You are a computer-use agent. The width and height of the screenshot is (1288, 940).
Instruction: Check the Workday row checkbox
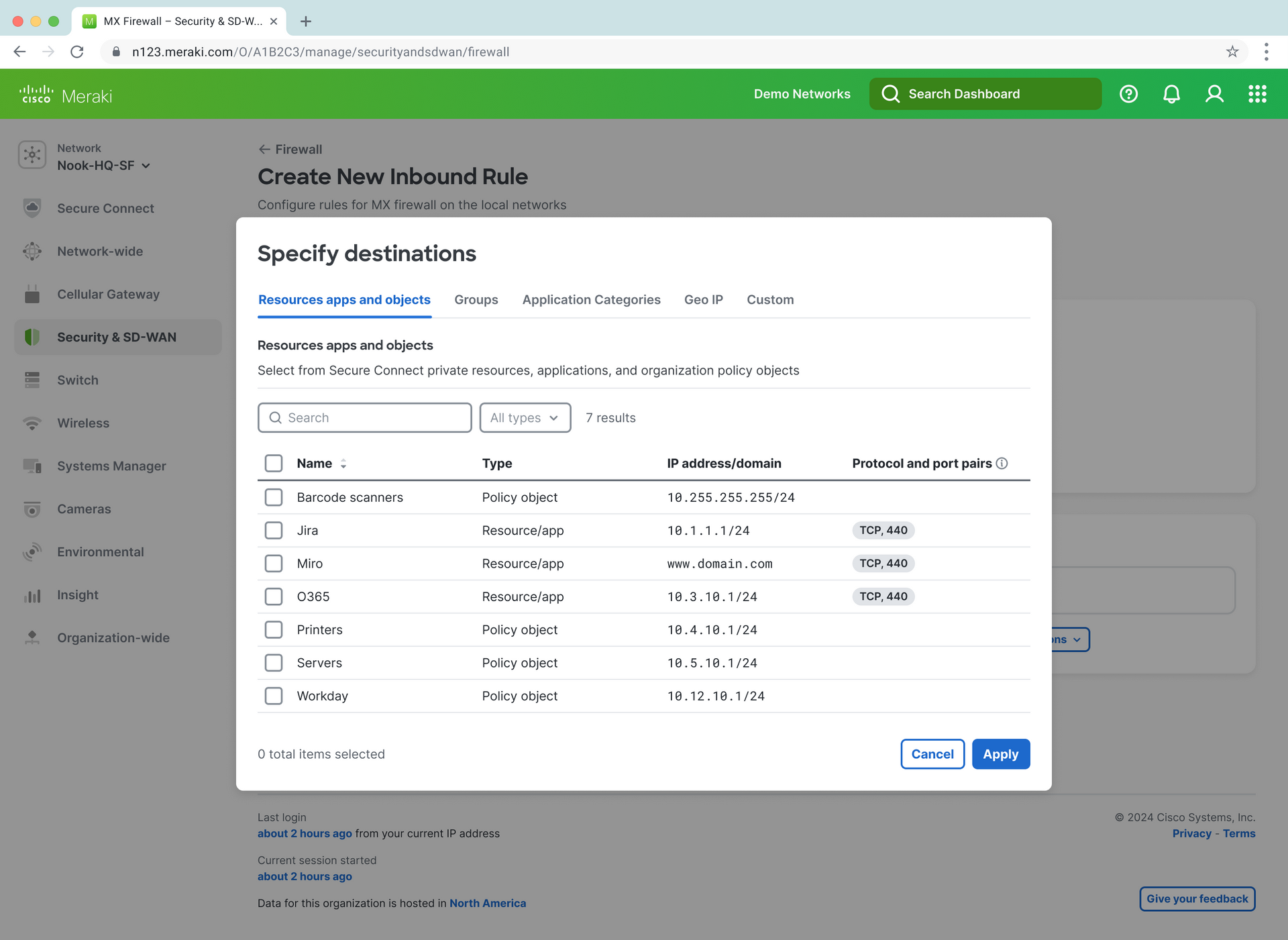pyautogui.click(x=274, y=696)
